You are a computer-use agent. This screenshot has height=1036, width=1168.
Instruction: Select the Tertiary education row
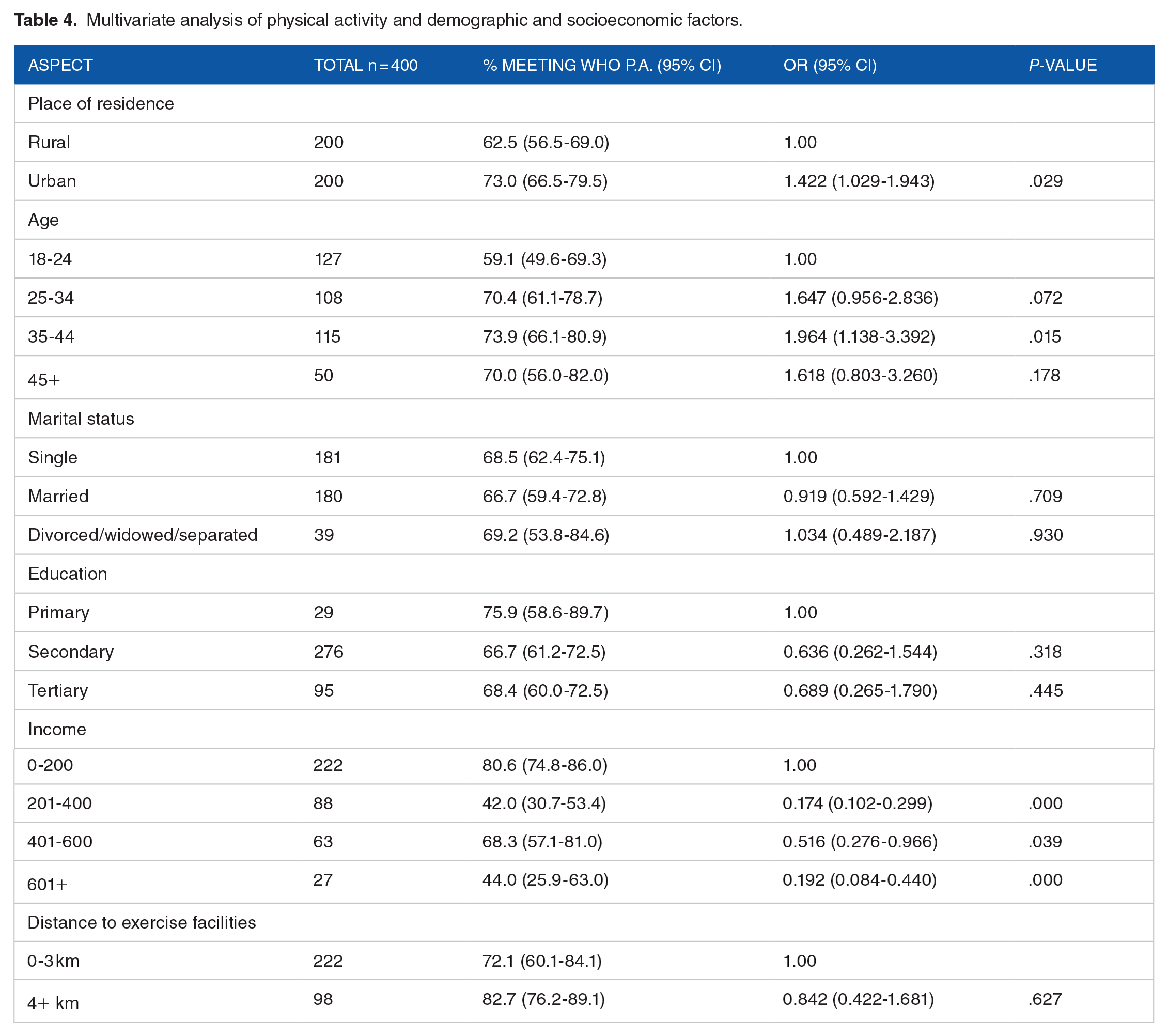[584, 690]
